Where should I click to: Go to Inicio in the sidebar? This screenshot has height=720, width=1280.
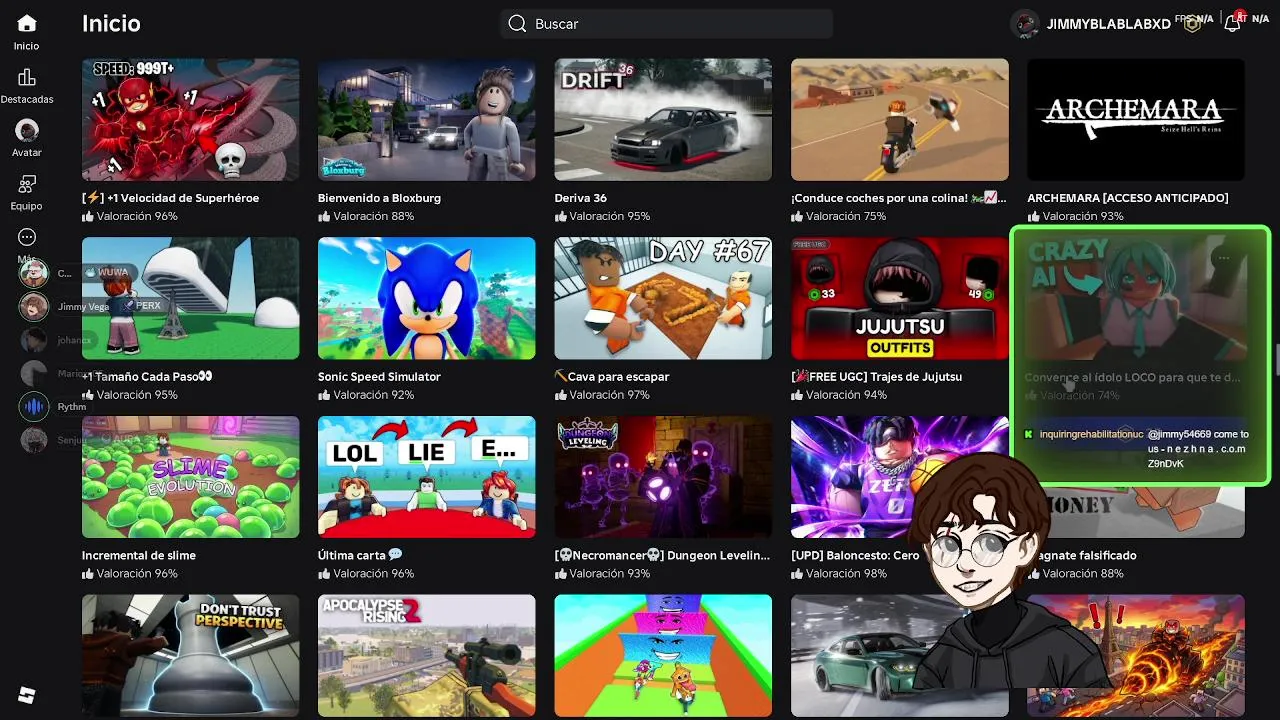[x=27, y=32]
